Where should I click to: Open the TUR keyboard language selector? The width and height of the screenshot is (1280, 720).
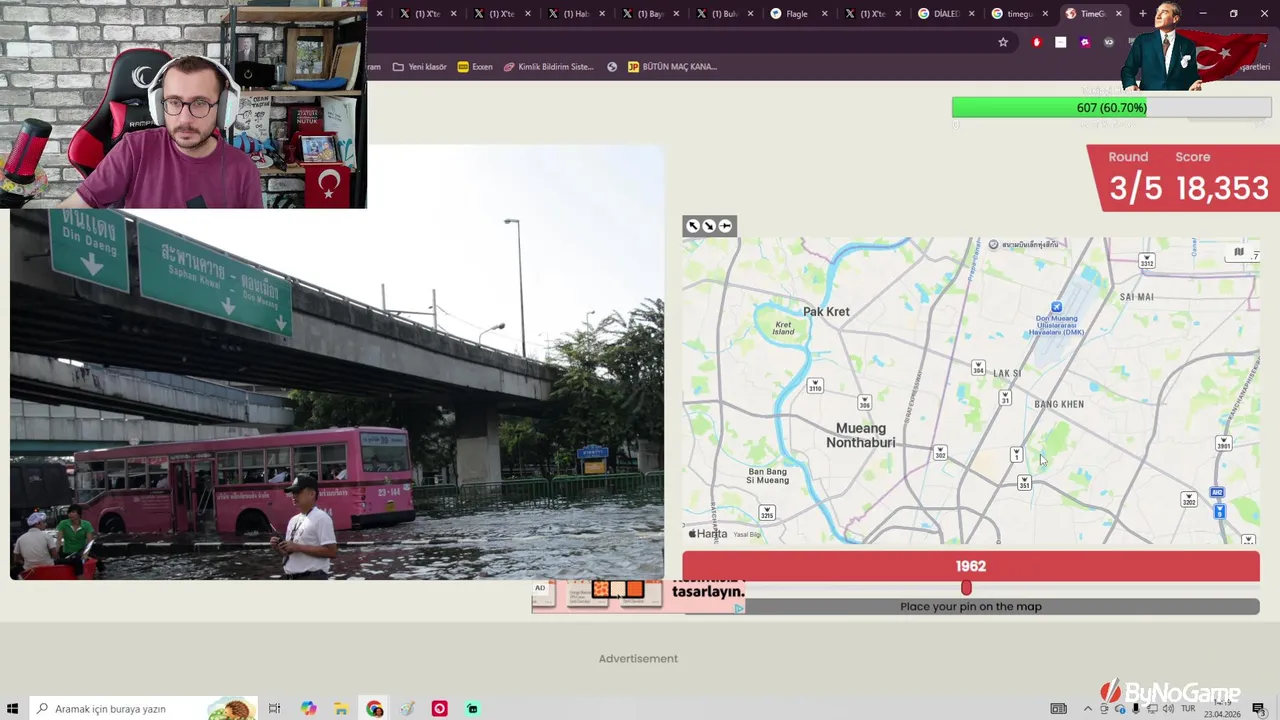[x=1188, y=709]
